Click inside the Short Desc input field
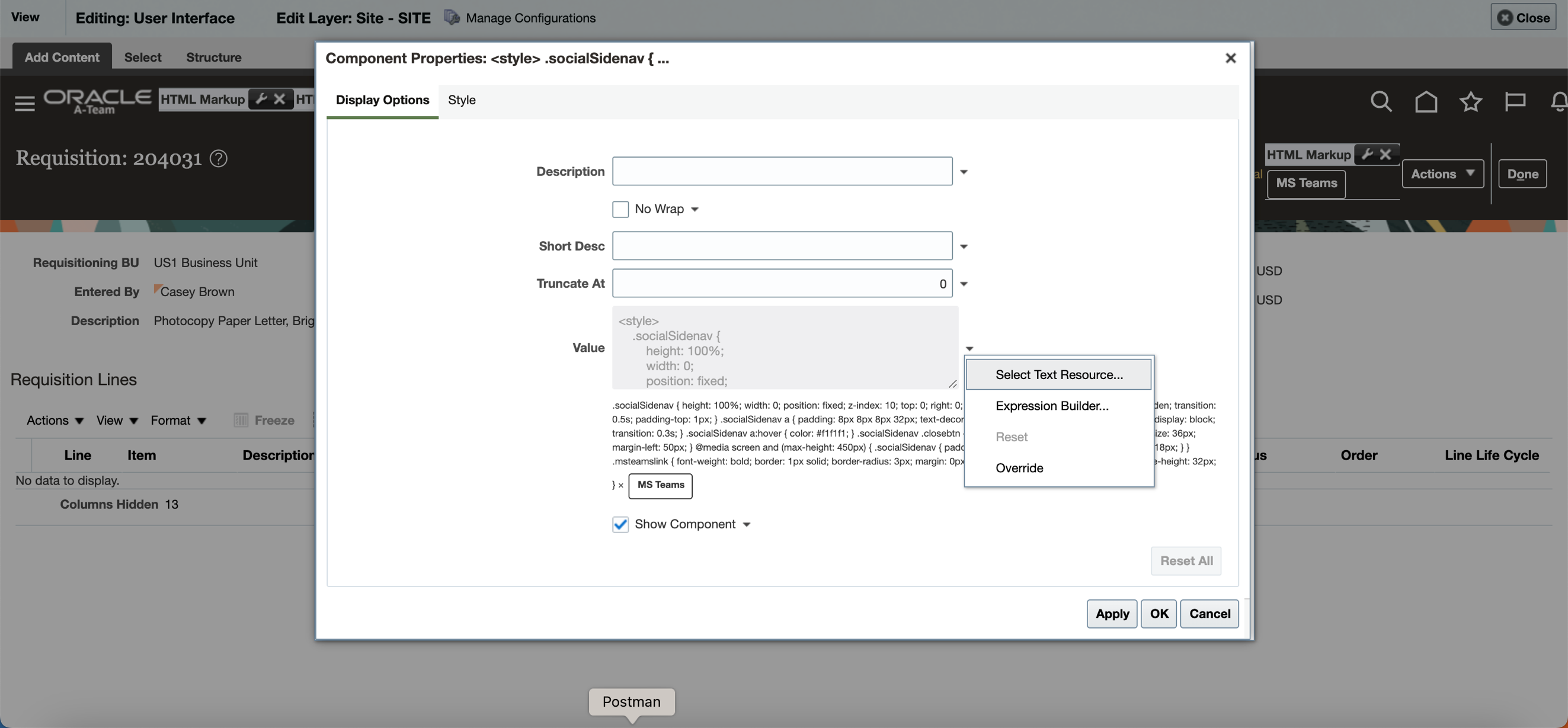Viewport: 1568px width, 728px height. 782,246
